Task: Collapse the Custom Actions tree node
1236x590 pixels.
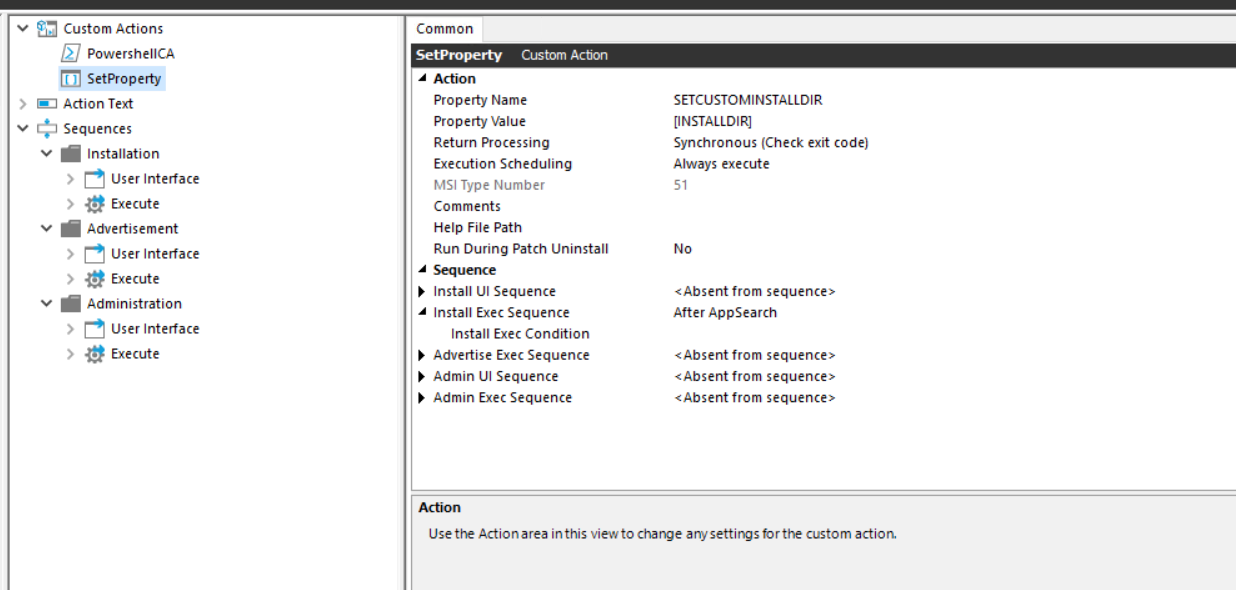Action: [x=23, y=29]
